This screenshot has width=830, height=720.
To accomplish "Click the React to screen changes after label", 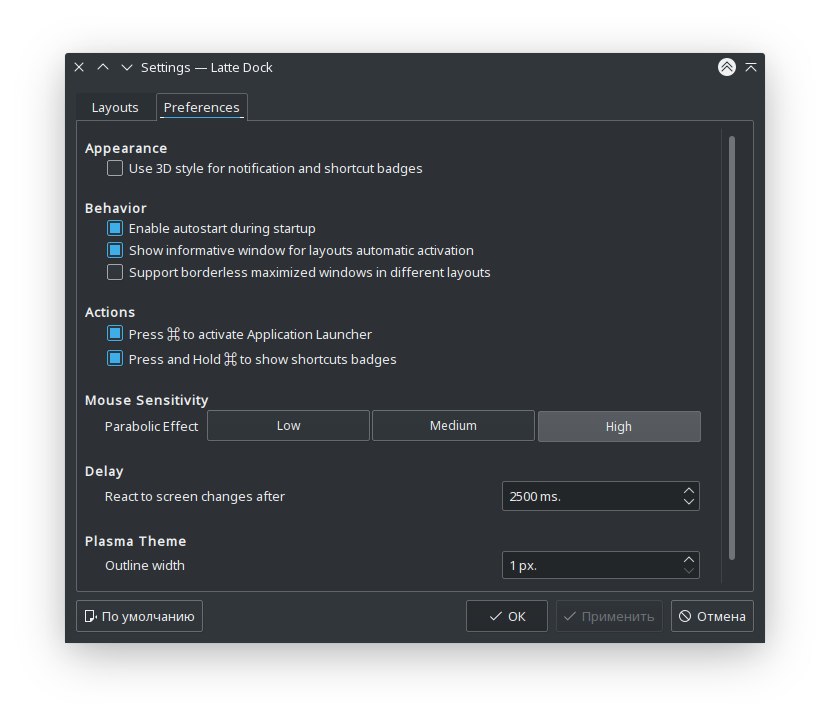I will click(195, 497).
